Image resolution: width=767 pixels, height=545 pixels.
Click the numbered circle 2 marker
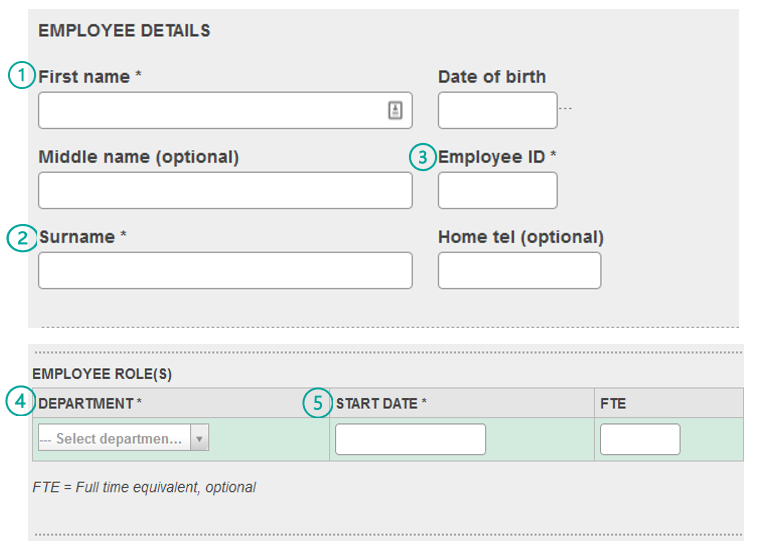point(22,238)
